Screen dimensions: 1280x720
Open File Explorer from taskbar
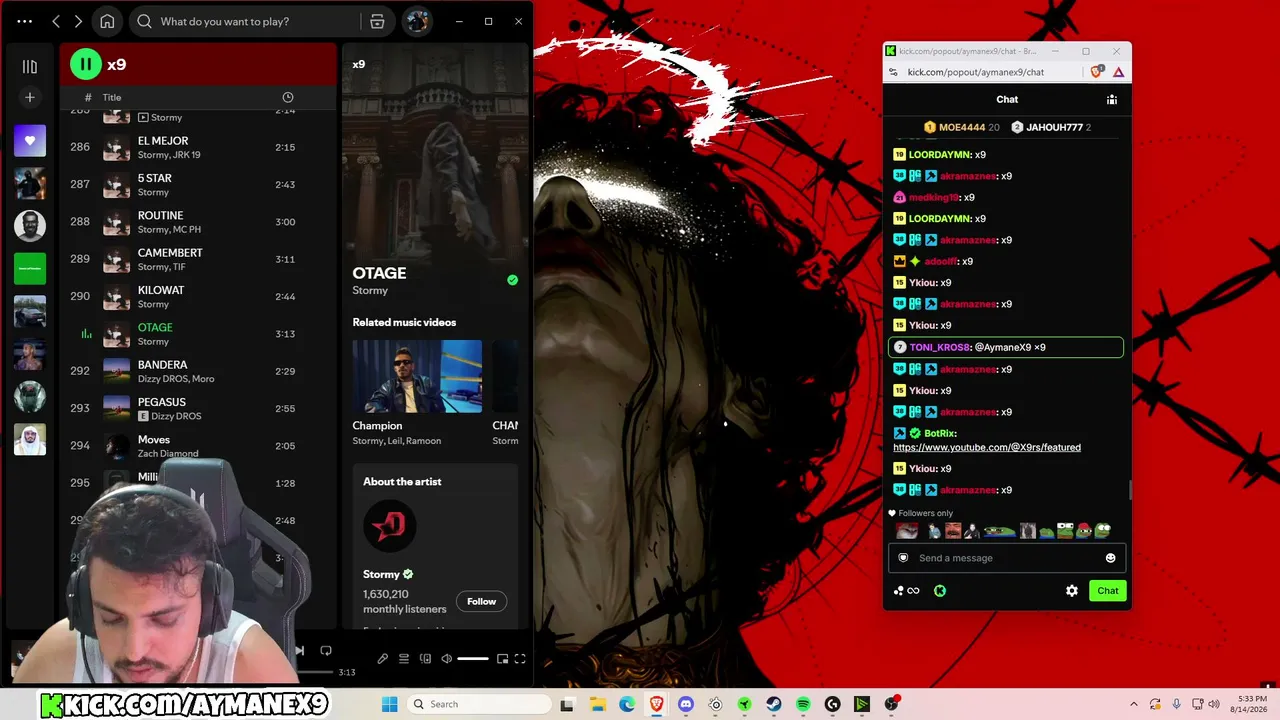coord(598,704)
